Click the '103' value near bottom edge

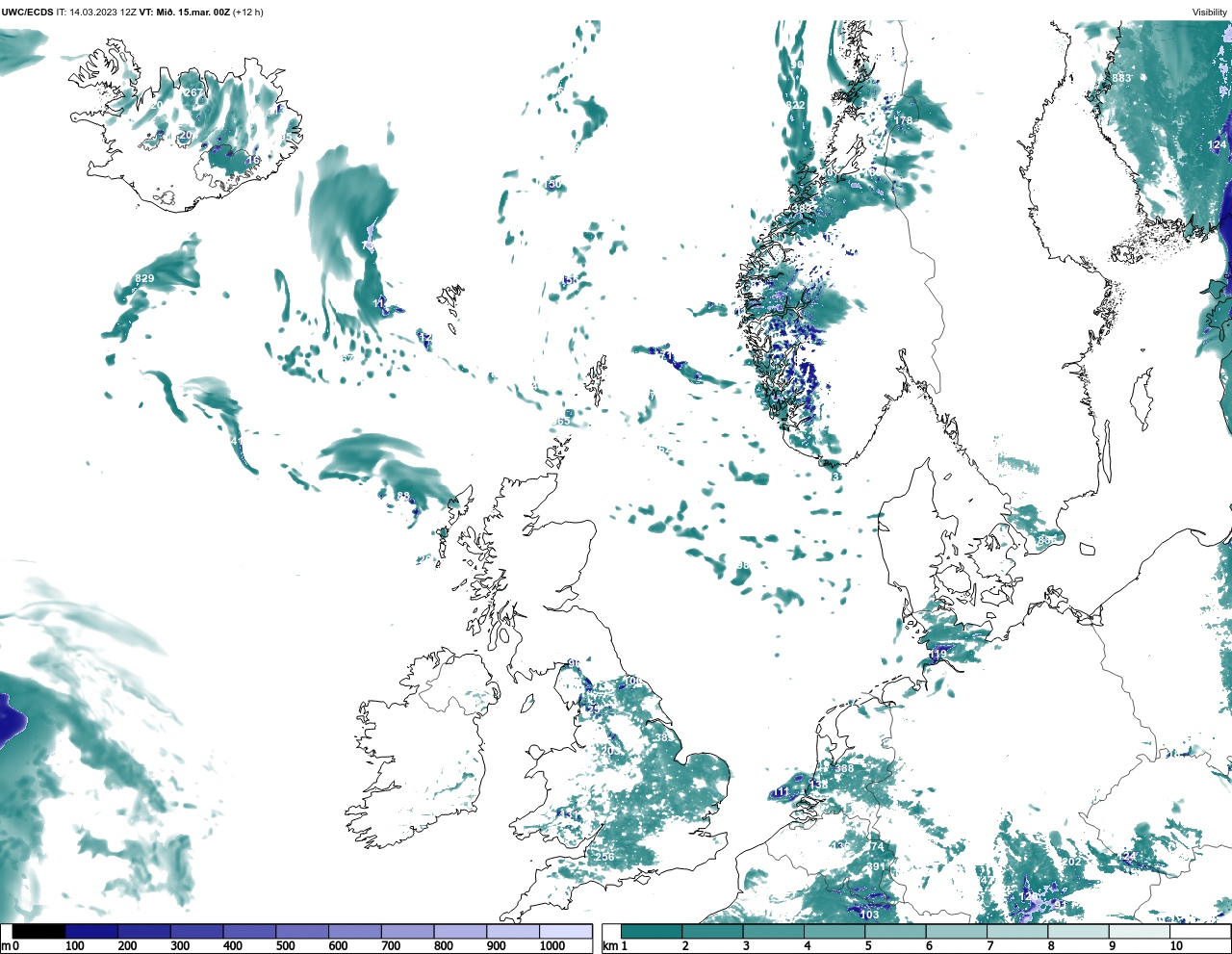pos(869,915)
